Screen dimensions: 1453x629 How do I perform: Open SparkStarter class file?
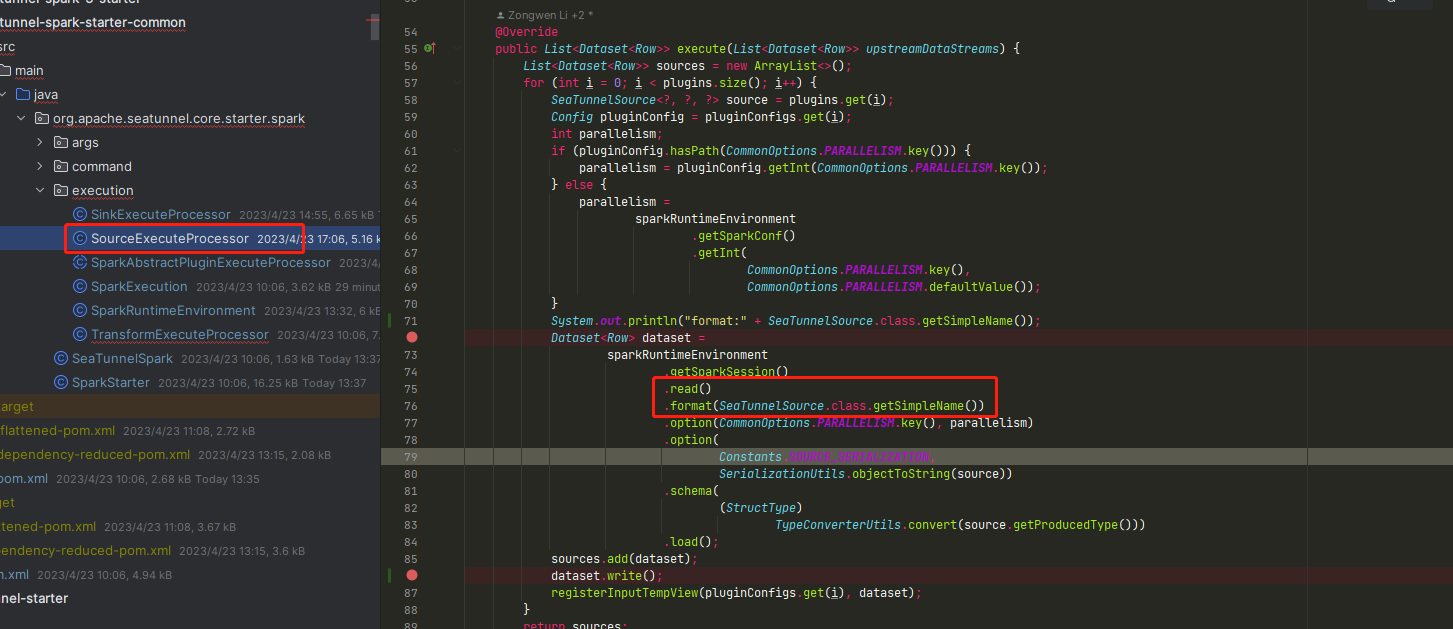point(110,383)
